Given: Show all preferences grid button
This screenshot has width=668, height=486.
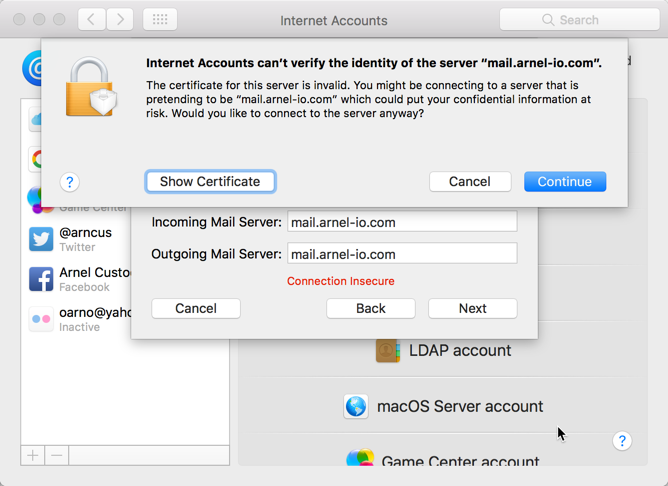Looking at the screenshot, I should 160,19.
